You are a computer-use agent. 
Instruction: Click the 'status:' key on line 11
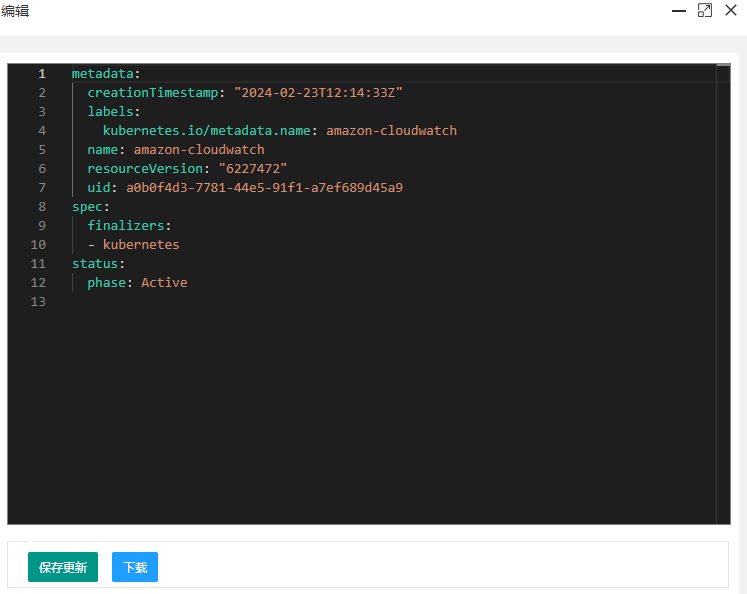[98, 264]
